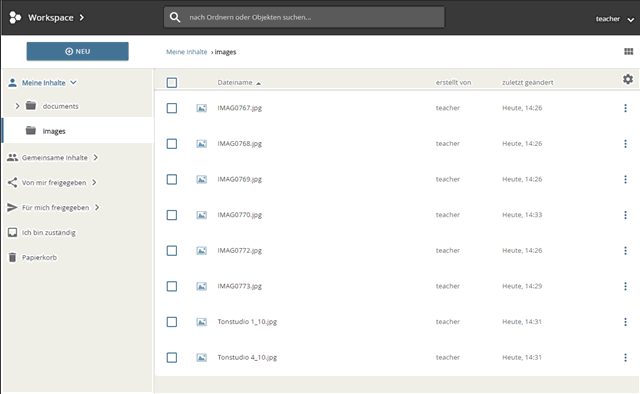
Task: Sort by erstellt von column header
Action: click(x=453, y=82)
